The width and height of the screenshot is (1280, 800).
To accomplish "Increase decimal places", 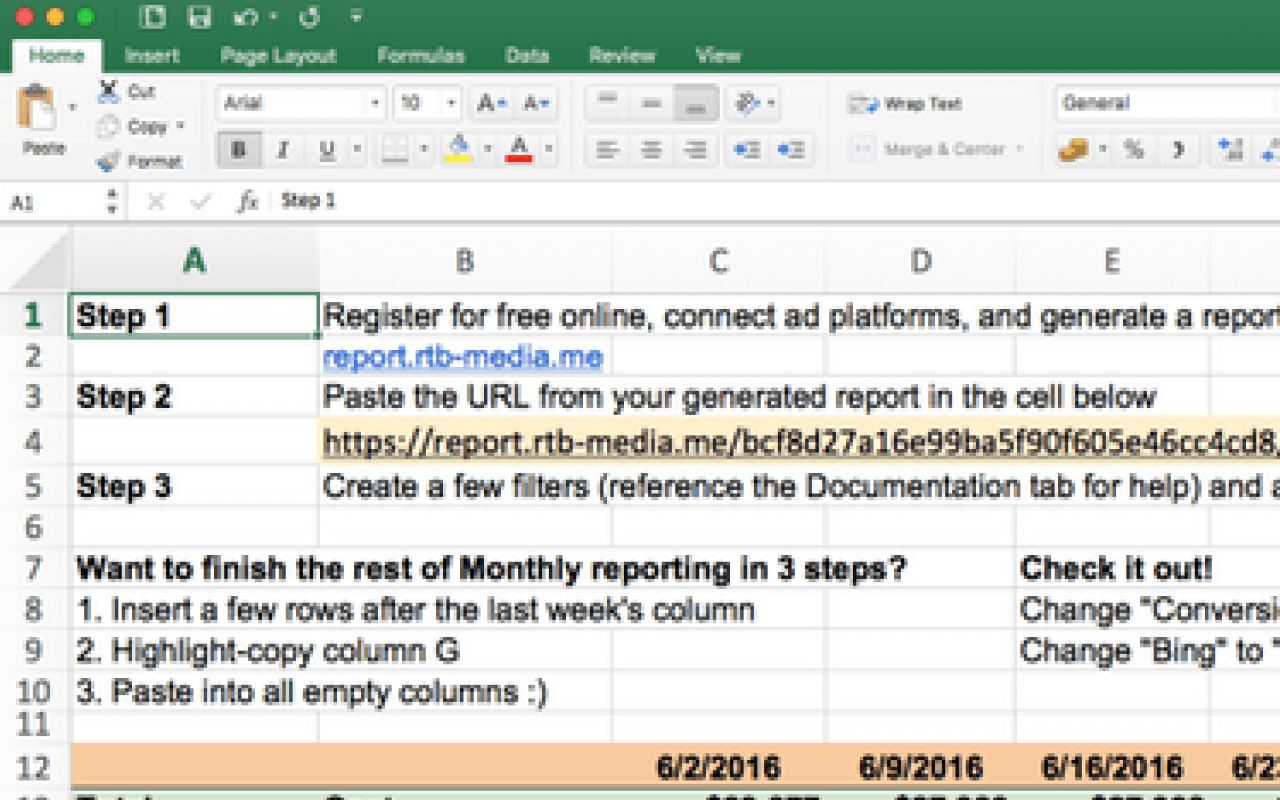I will coord(1230,150).
